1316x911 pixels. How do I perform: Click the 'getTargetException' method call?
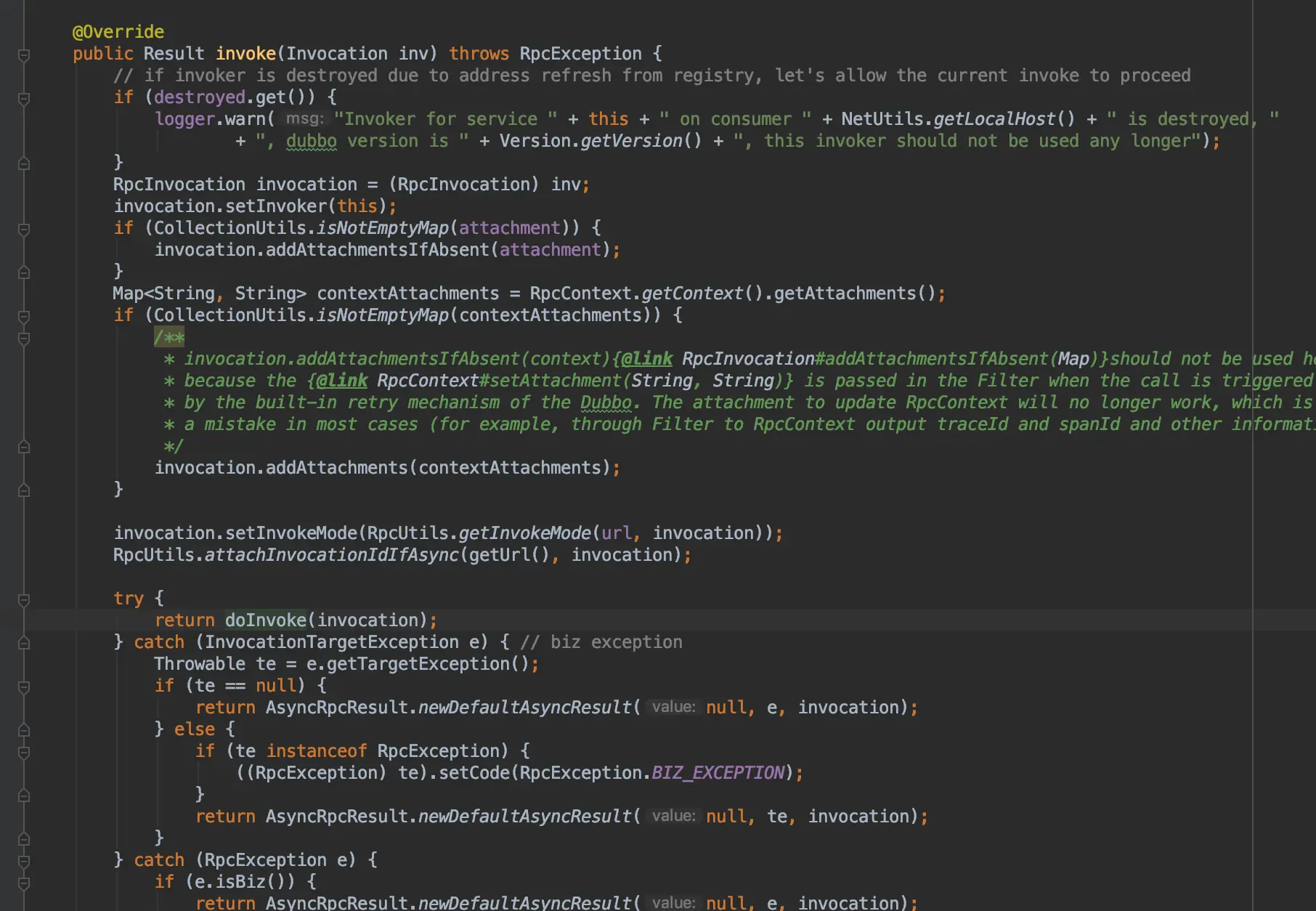418,664
